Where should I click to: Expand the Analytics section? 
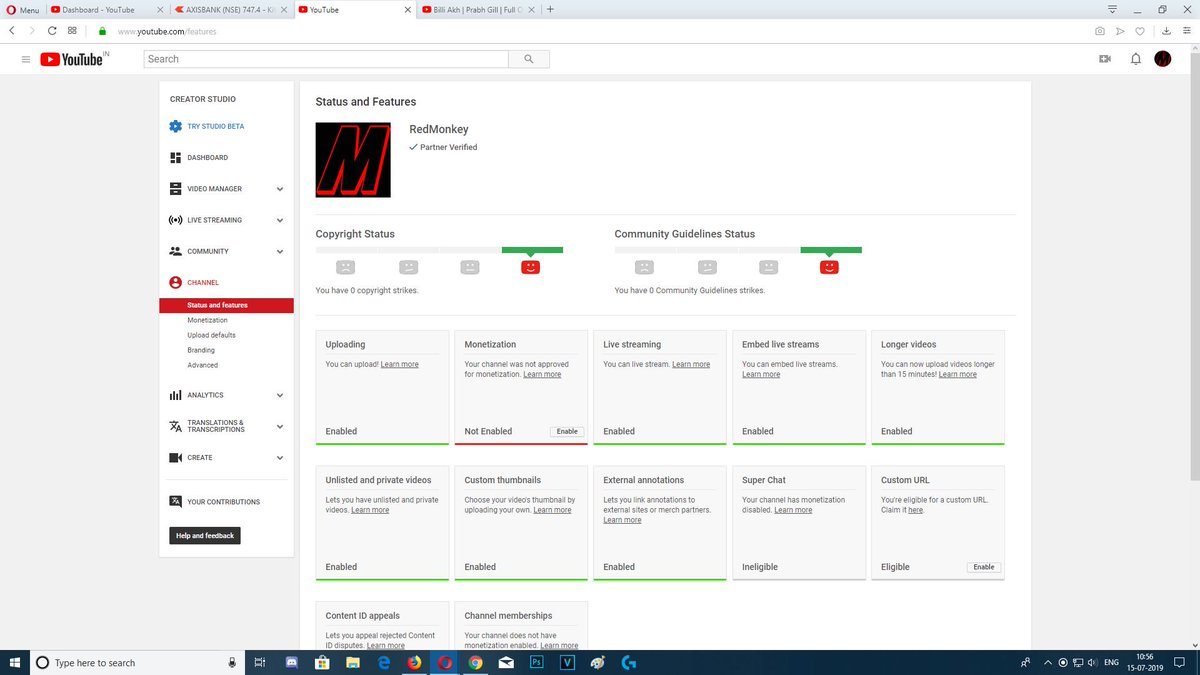[x=280, y=395]
